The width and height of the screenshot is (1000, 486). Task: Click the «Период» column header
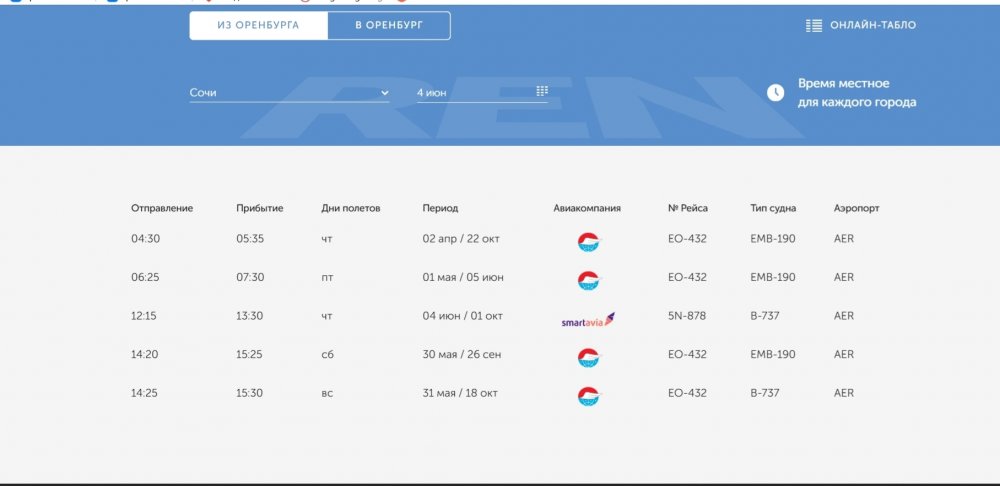pyautogui.click(x=440, y=208)
